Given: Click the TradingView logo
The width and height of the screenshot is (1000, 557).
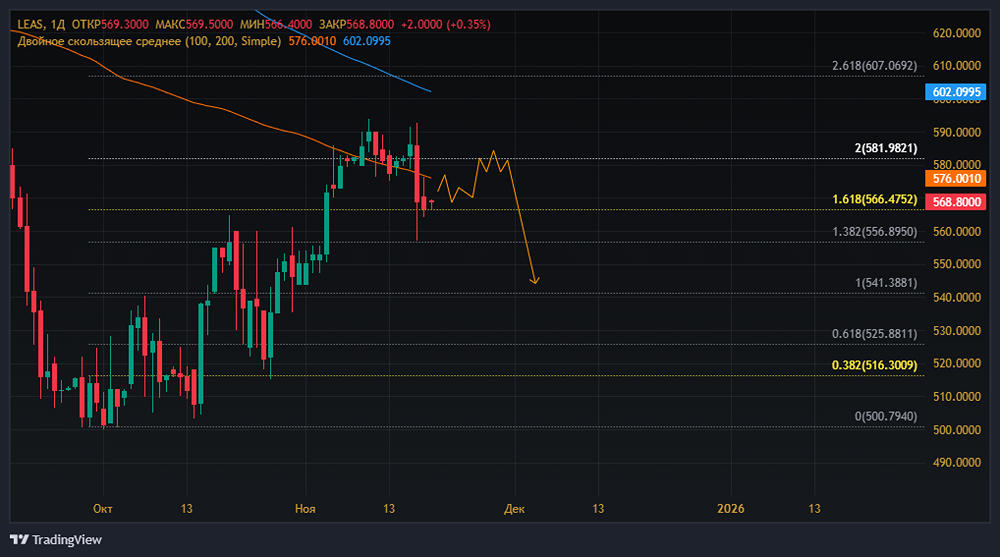Looking at the screenshot, I should 56,540.
